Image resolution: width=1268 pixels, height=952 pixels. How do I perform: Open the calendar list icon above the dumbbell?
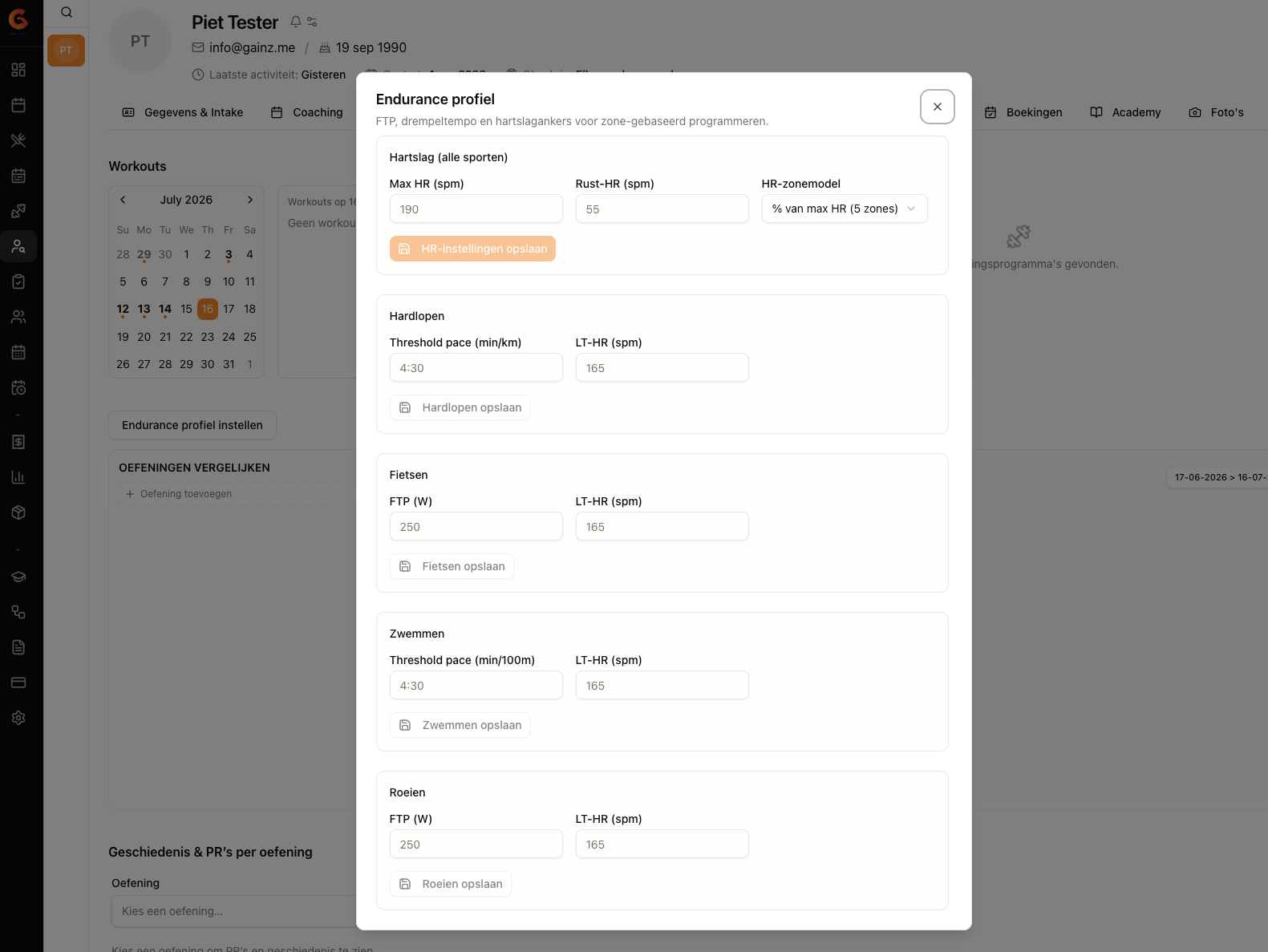point(18,176)
